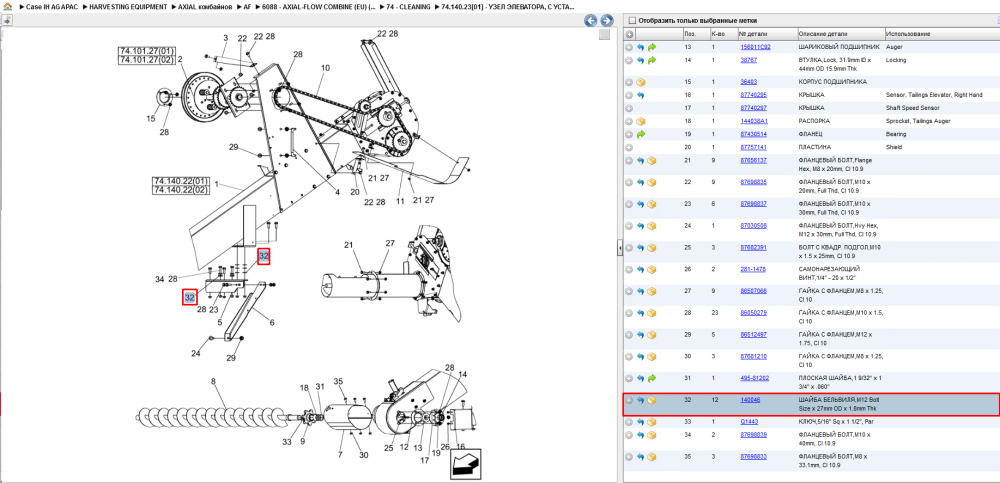This screenshot has width=1000, height=483.
Task: Click the blue back arrow for row 28
Action: click(x=641, y=313)
